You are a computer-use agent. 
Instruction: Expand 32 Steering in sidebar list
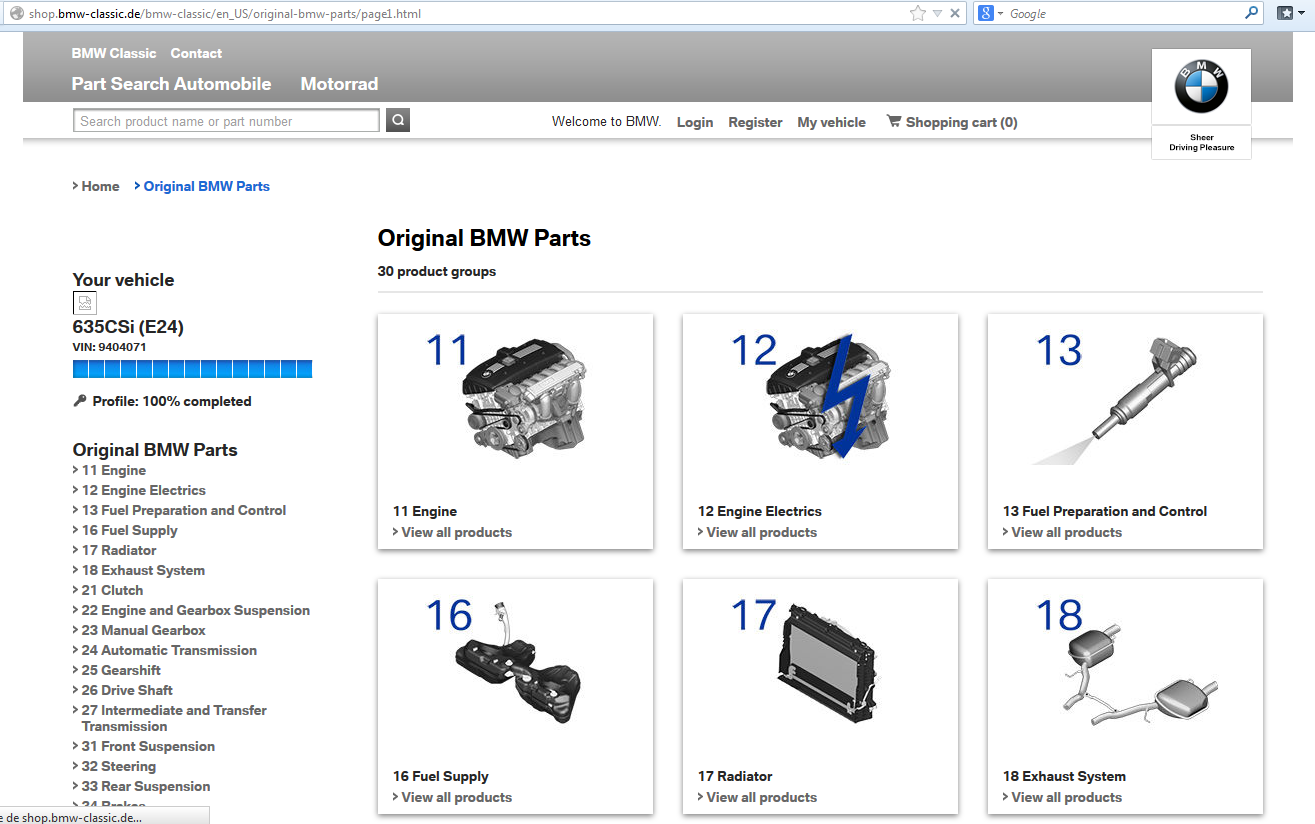118,766
